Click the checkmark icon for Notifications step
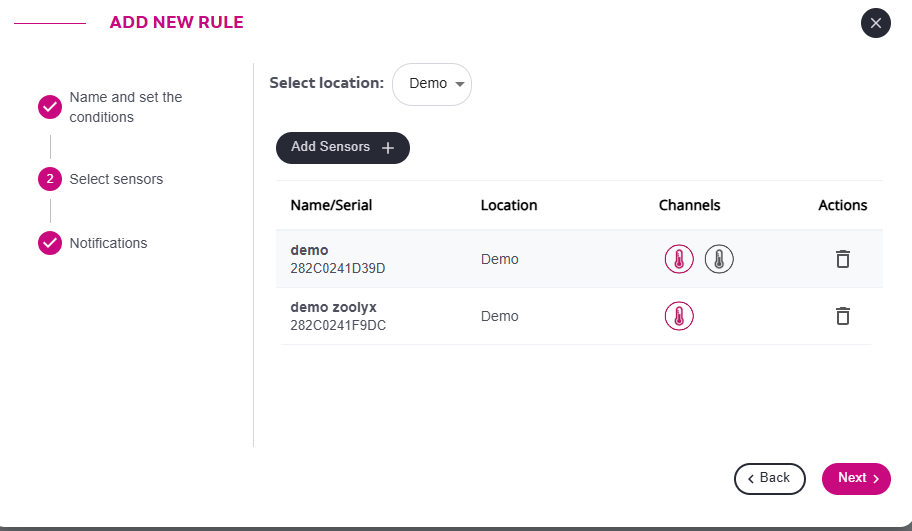 [x=50, y=243]
